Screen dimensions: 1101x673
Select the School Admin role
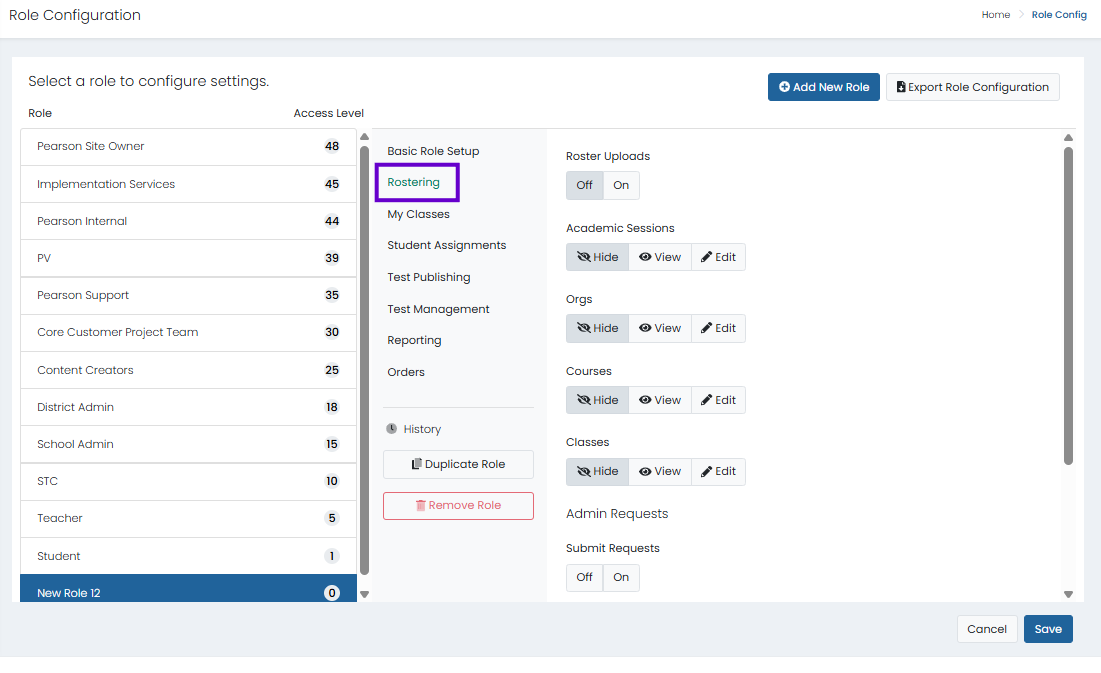point(188,444)
